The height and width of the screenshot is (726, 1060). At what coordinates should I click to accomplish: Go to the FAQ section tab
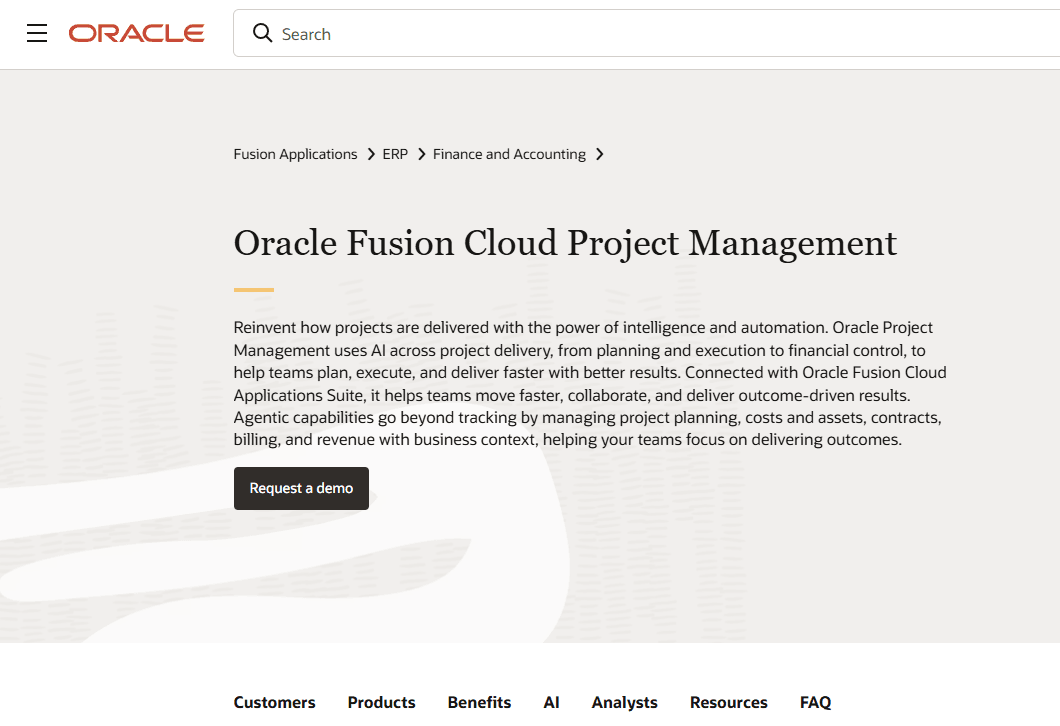click(x=815, y=702)
